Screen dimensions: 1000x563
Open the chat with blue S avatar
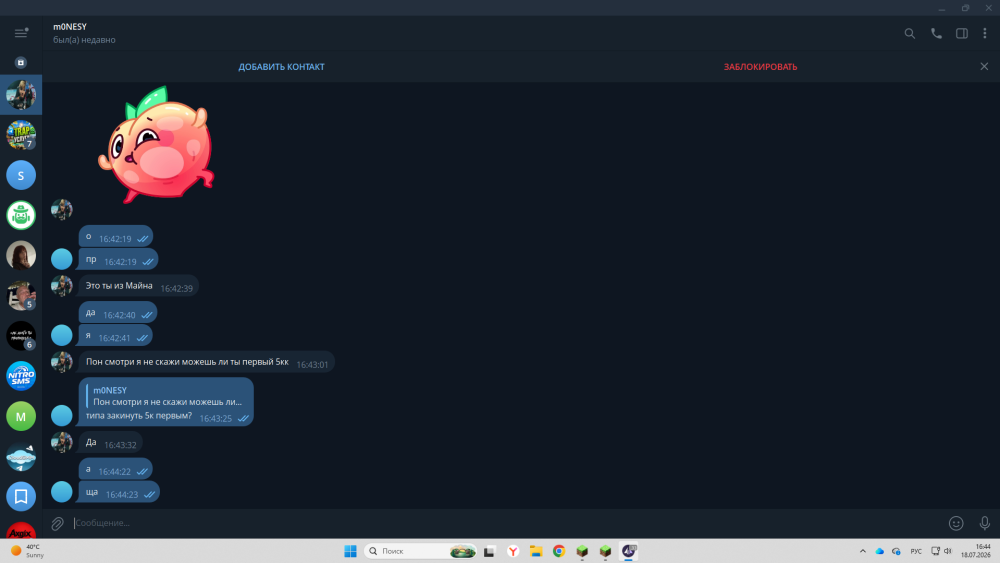[x=21, y=175]
